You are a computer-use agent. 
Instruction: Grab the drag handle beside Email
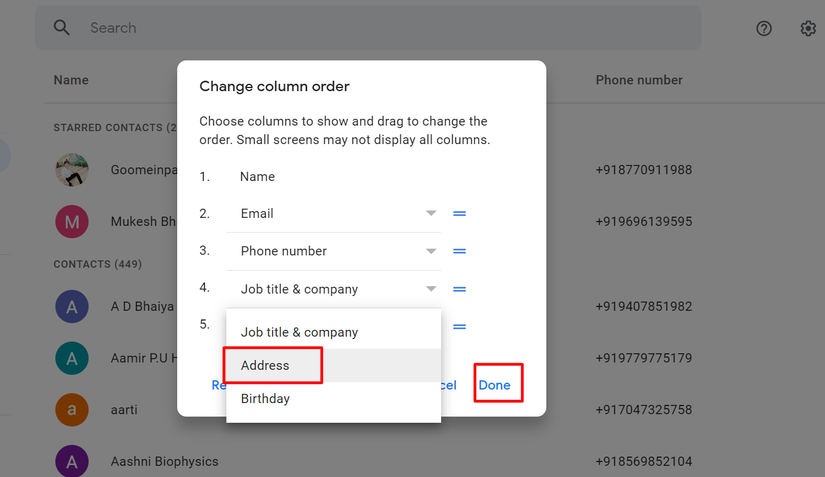459,214
